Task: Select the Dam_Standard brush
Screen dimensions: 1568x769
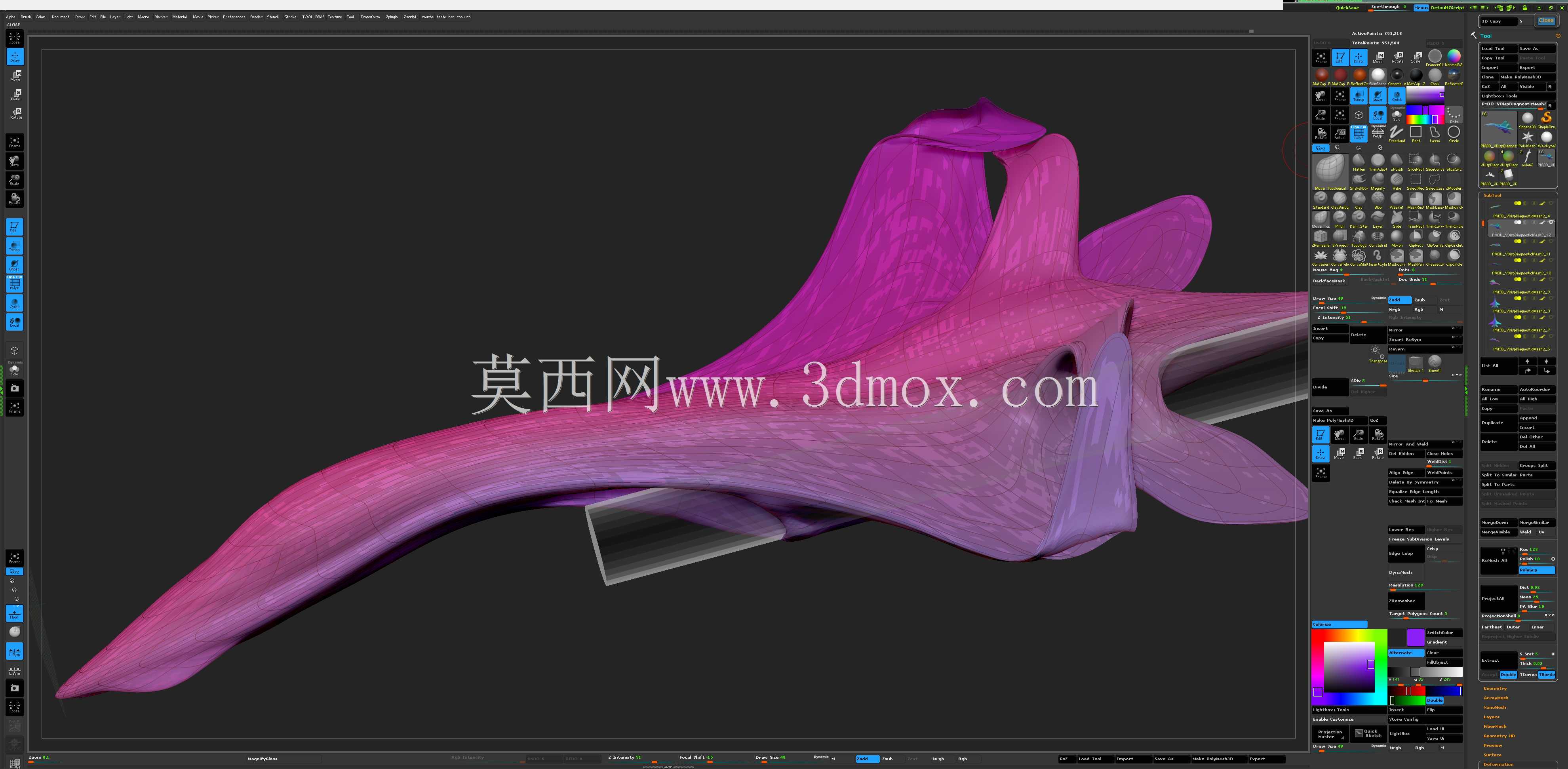Action: (1359, 219)
